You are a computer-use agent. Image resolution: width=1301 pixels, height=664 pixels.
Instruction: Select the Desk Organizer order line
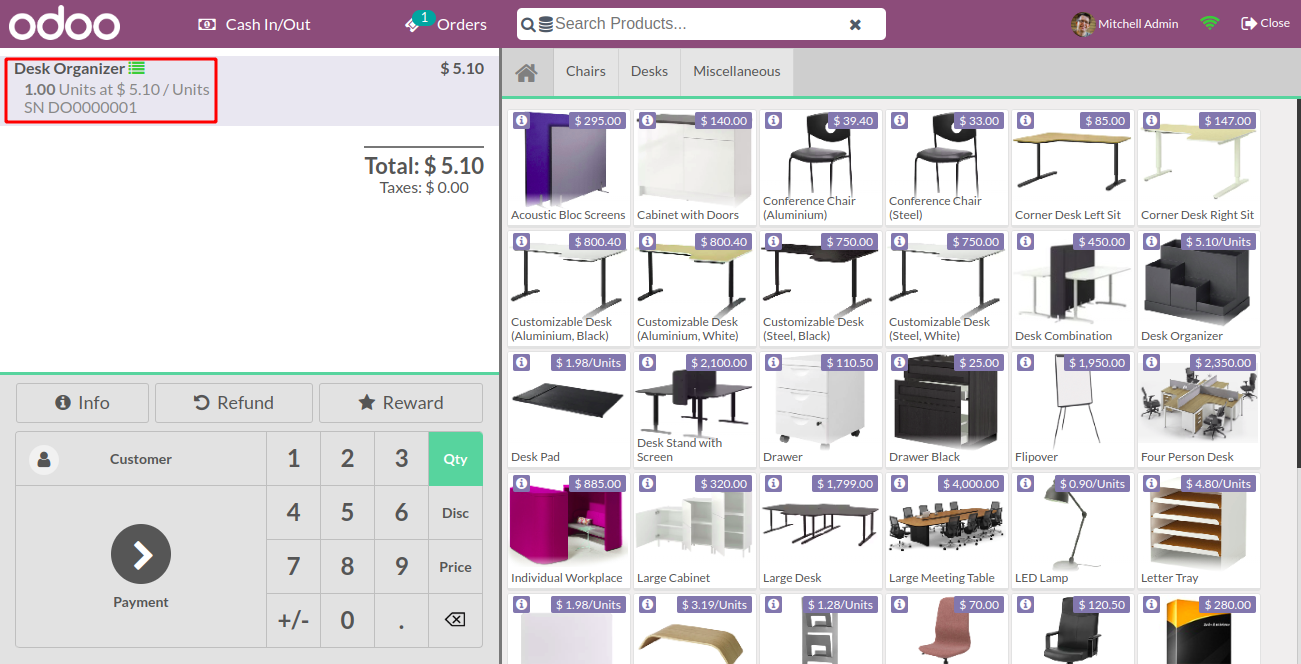tap(249, 90)
